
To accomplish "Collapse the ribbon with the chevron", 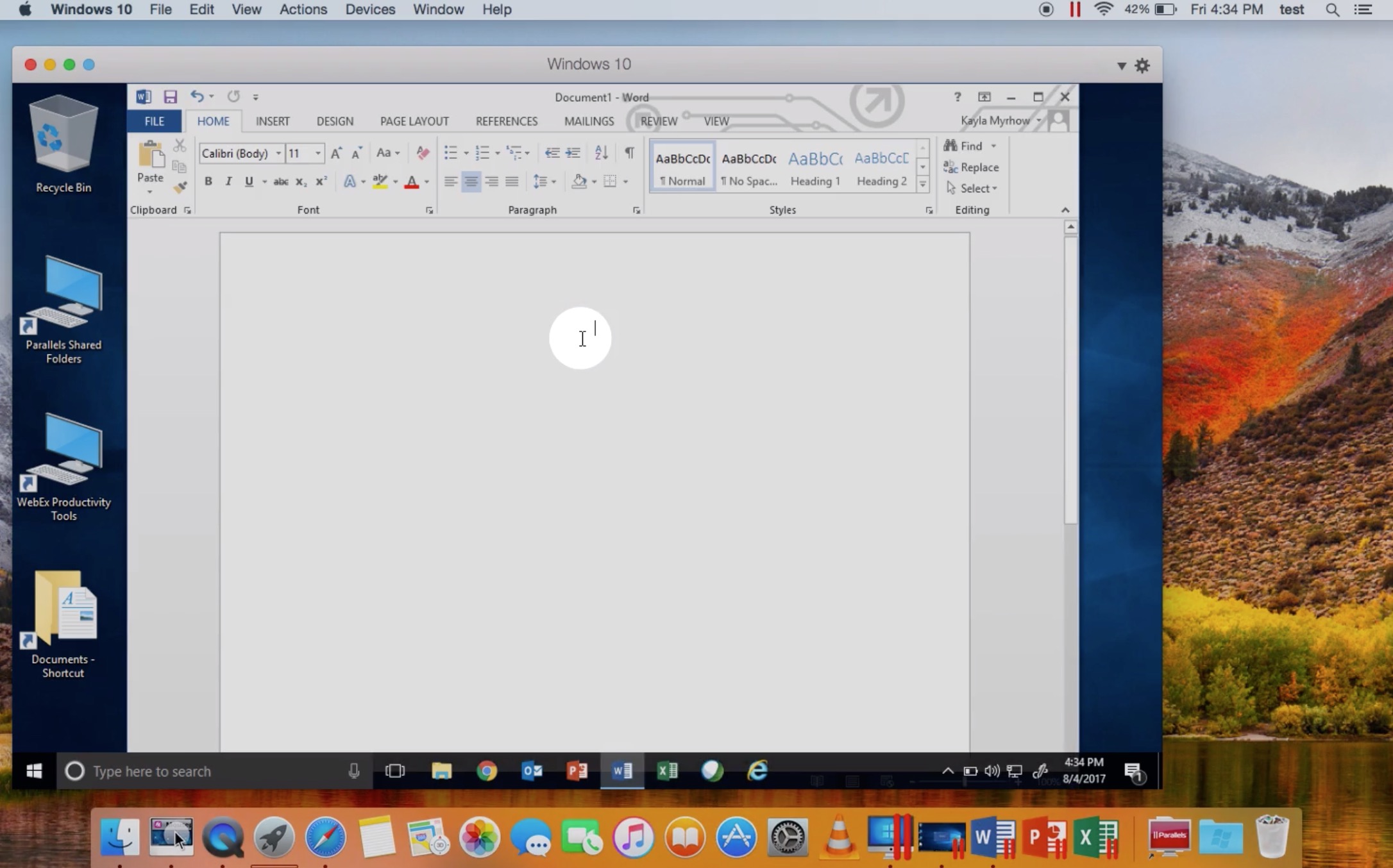I will coord(1065,210).
